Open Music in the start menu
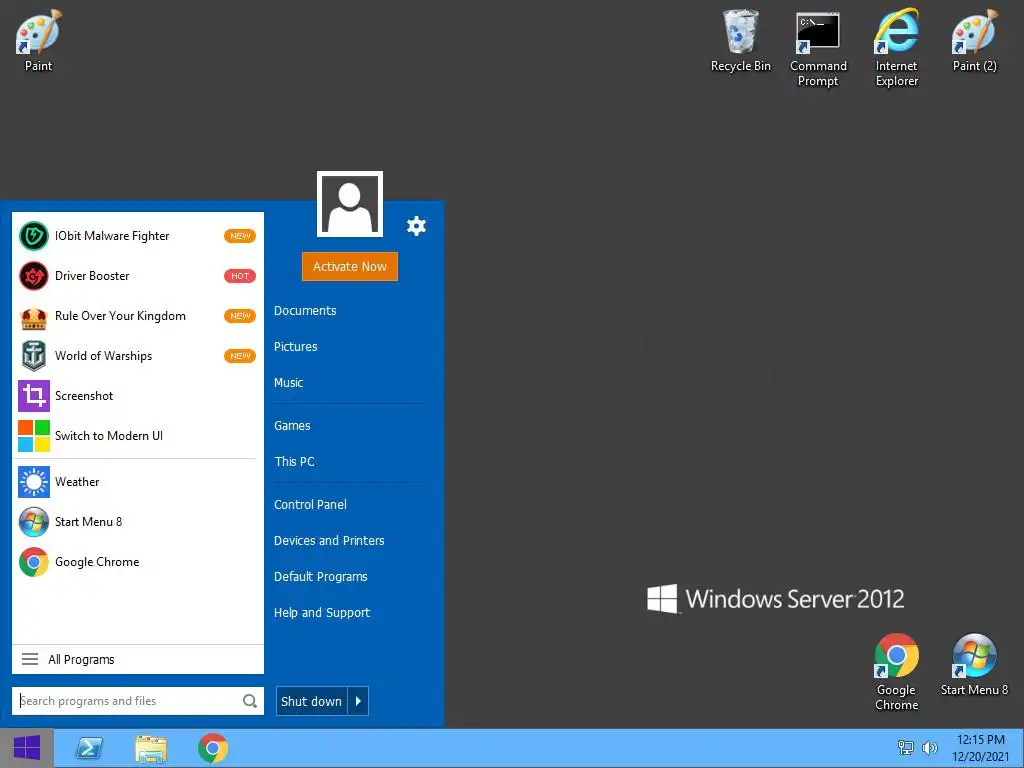 289,383
